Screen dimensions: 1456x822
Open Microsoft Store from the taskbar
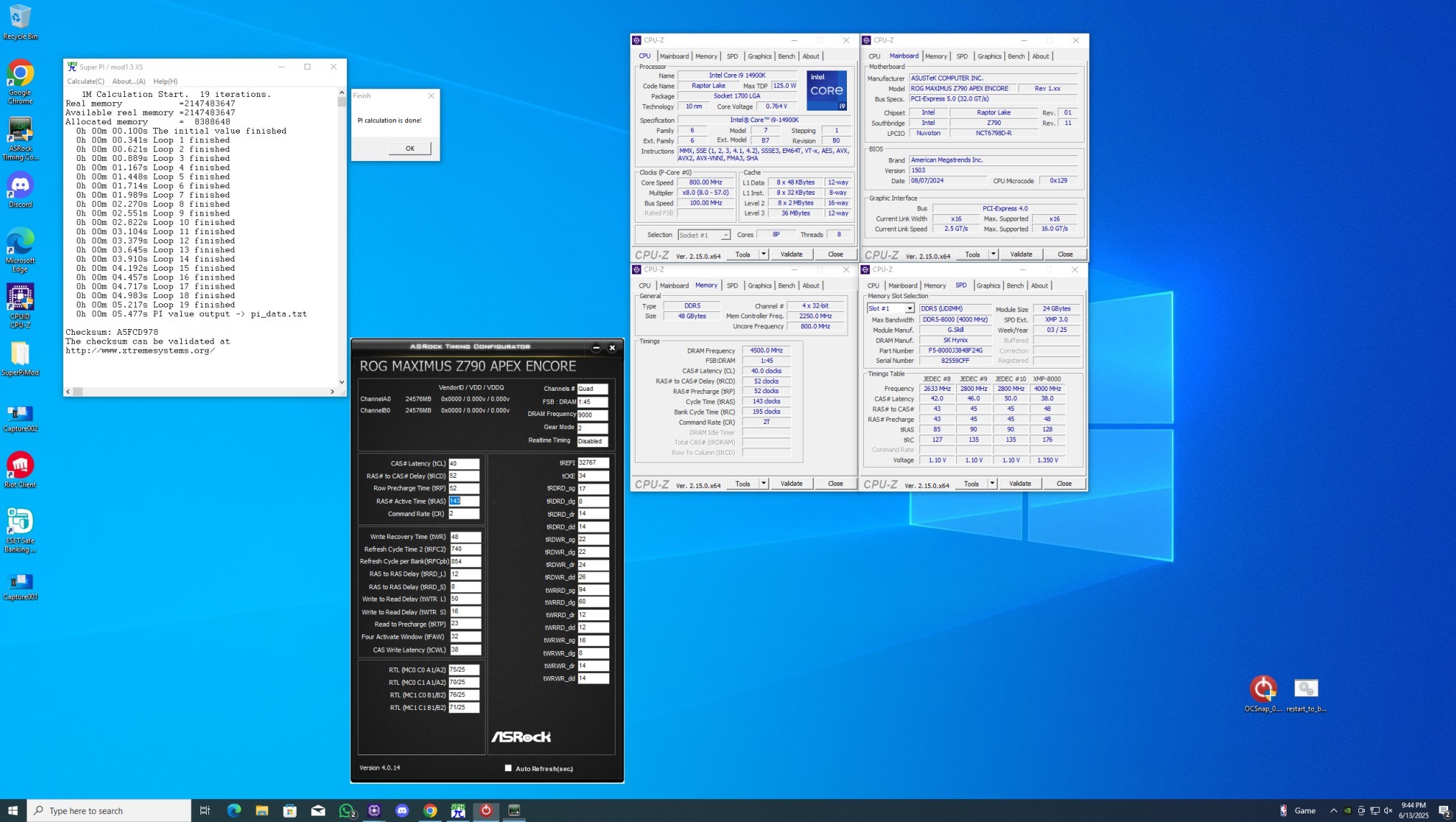coord(290,811)
